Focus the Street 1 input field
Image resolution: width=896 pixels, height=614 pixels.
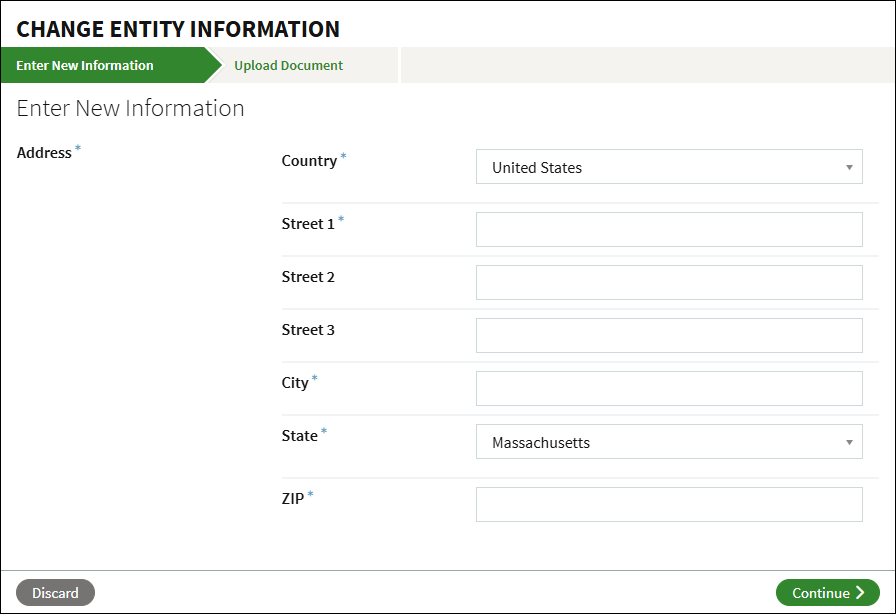point(669,230)
